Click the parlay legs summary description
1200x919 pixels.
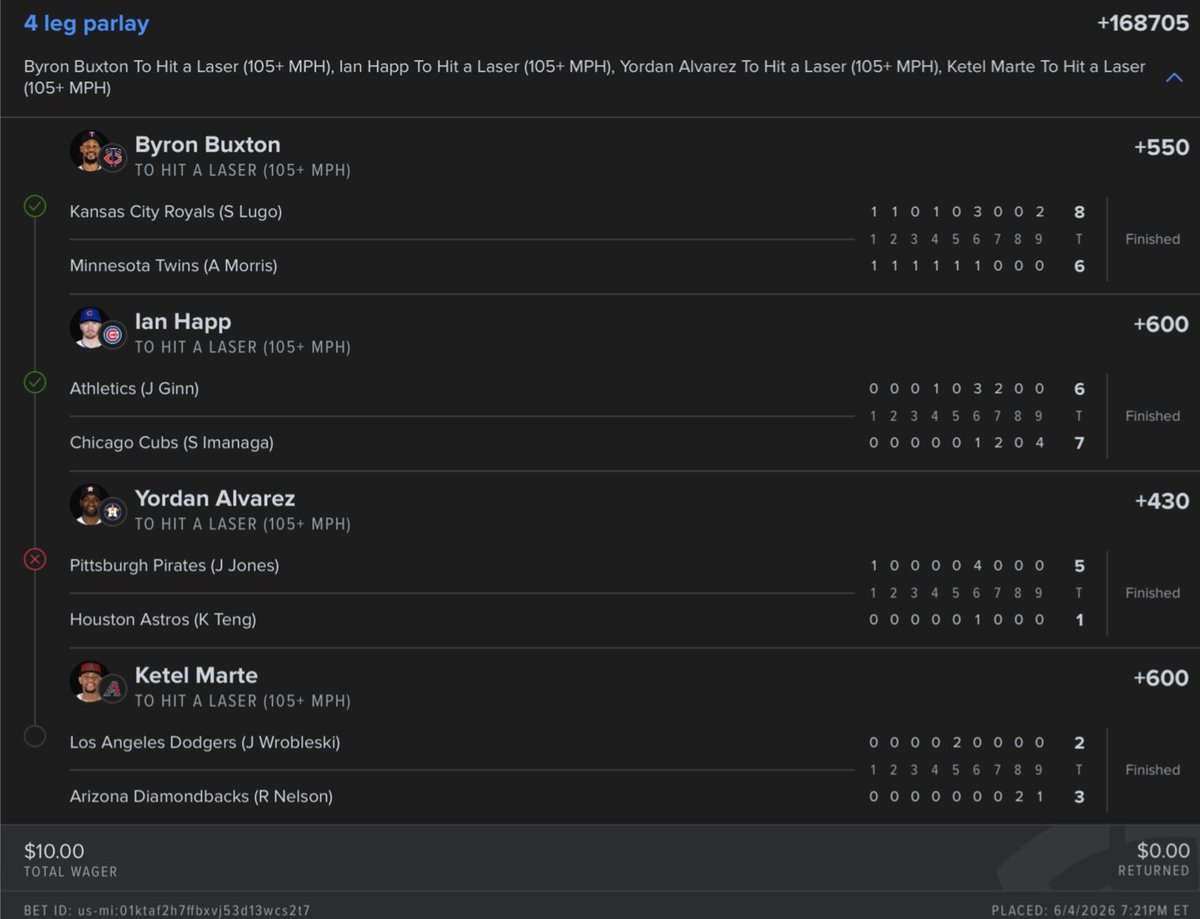(x=585, y=77)
